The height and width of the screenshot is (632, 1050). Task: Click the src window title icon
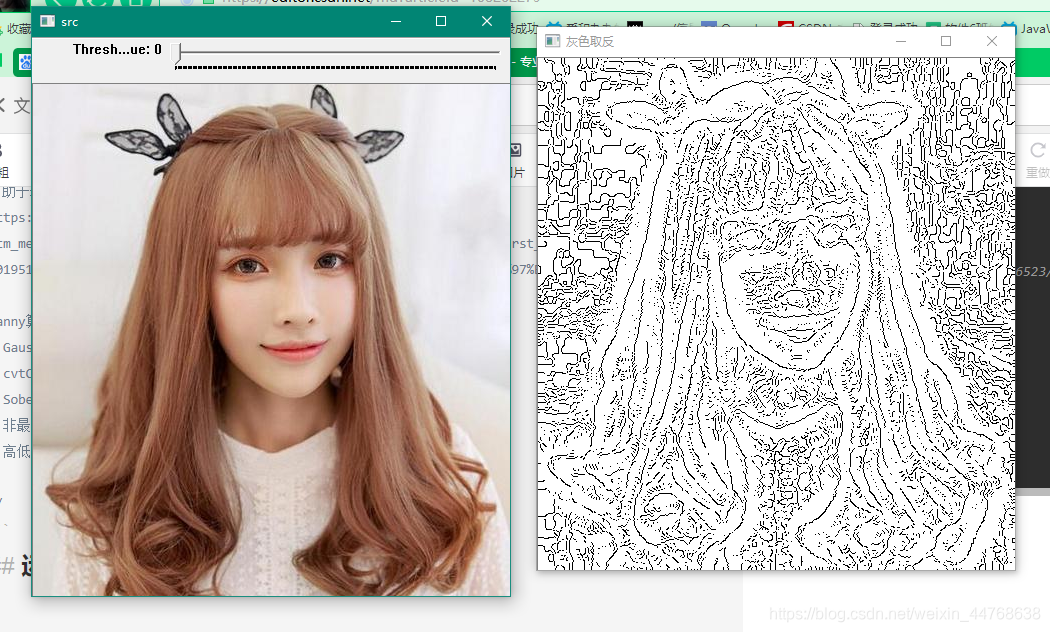(x=48, y=21)
